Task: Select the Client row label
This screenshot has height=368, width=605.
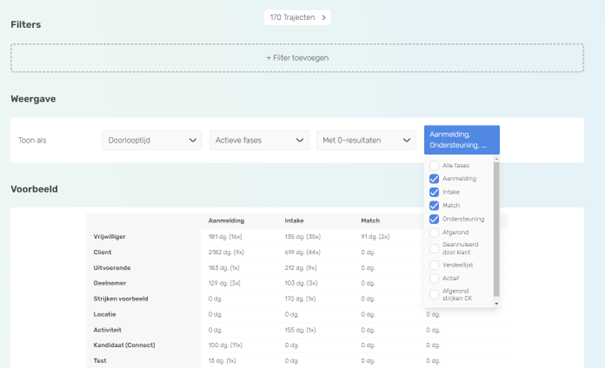Action: (102, 252)
